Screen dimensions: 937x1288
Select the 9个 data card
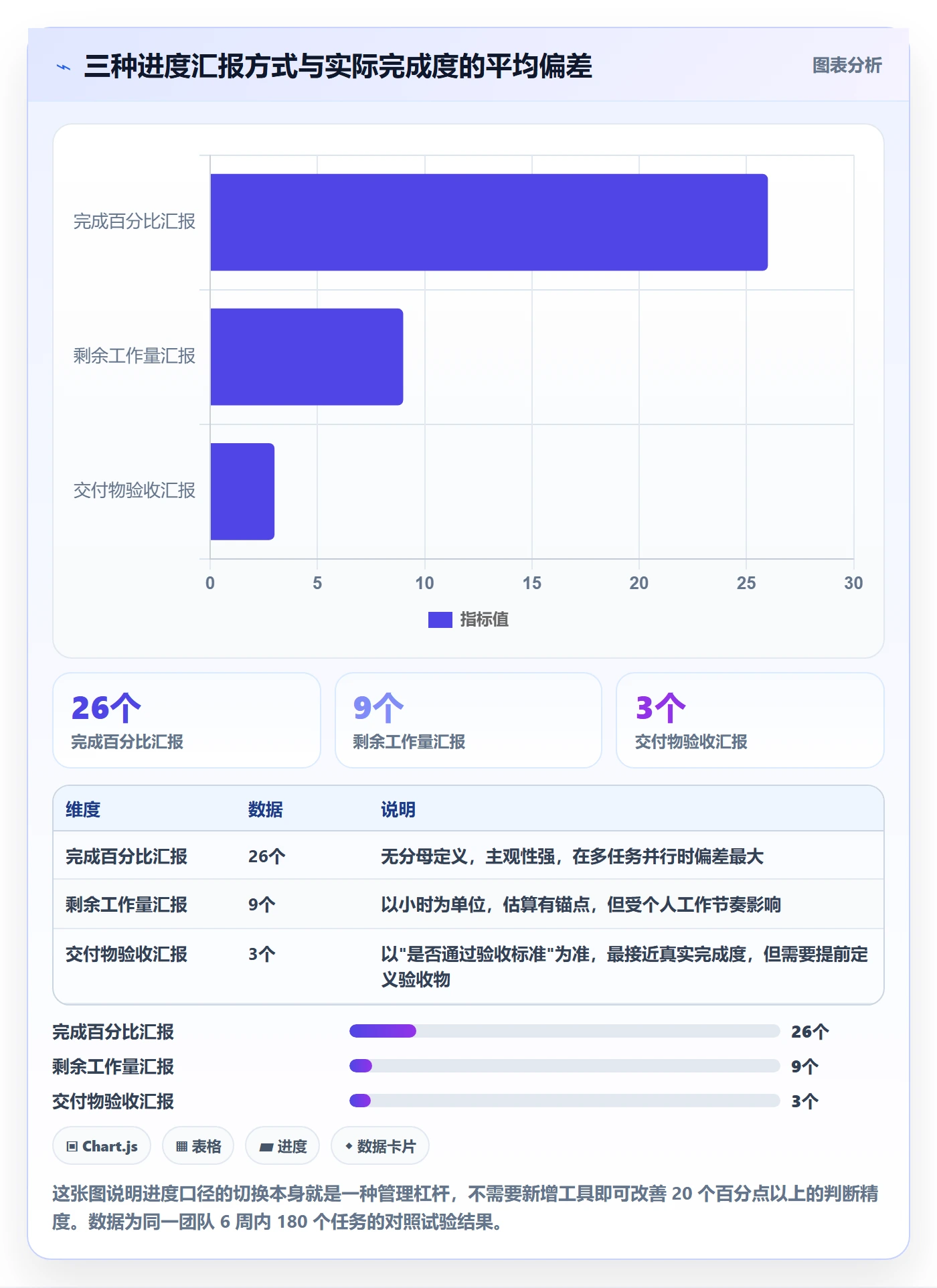tap(468, 720)
